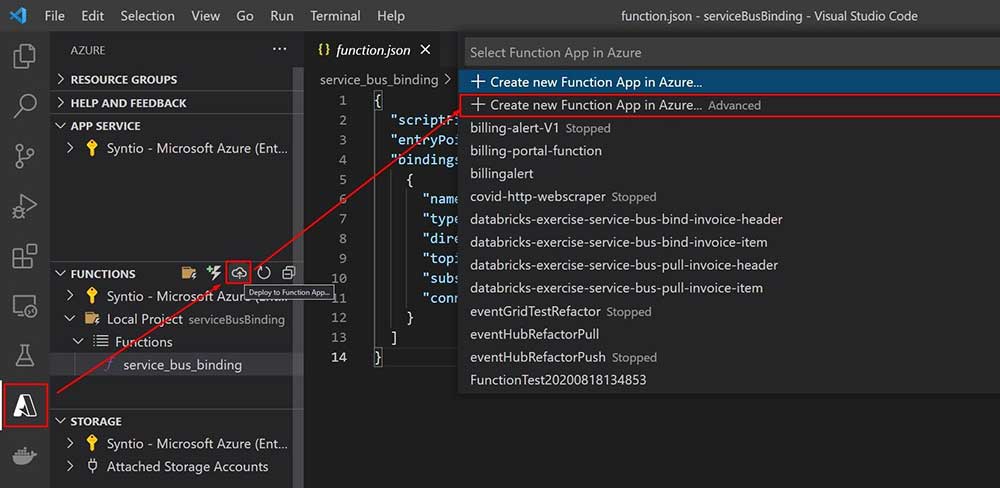Open Azure panel more actions ellipsis

[x=279, y=49]
